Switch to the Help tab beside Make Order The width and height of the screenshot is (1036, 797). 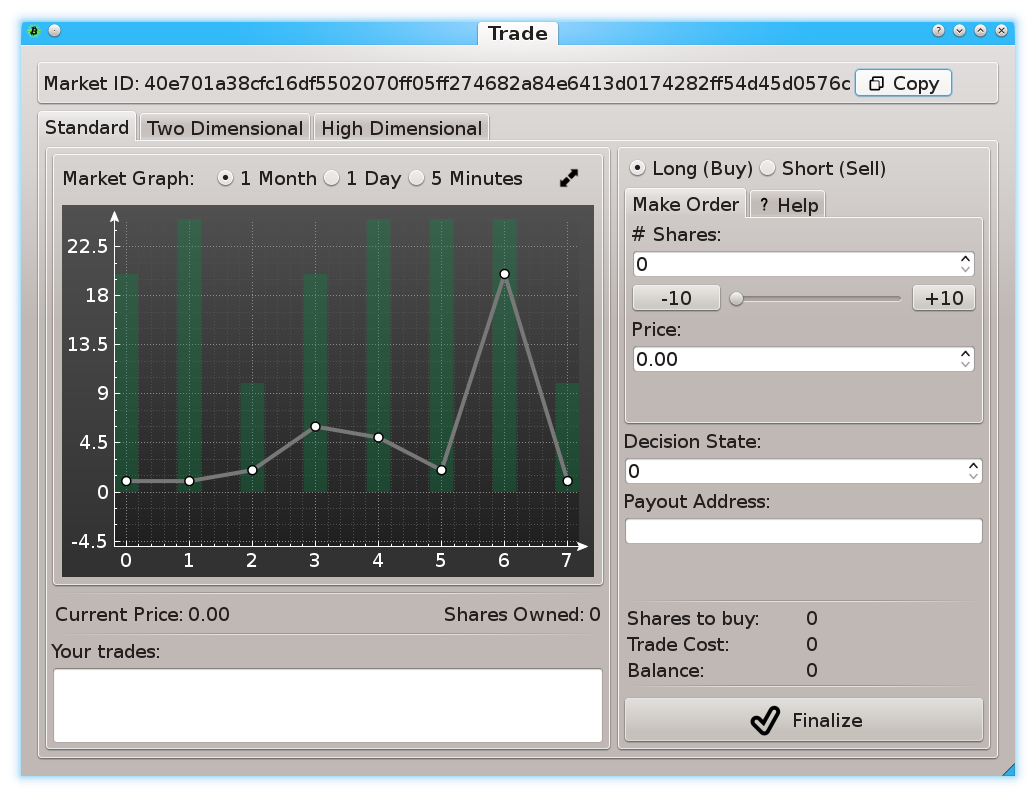pos(786,204)
